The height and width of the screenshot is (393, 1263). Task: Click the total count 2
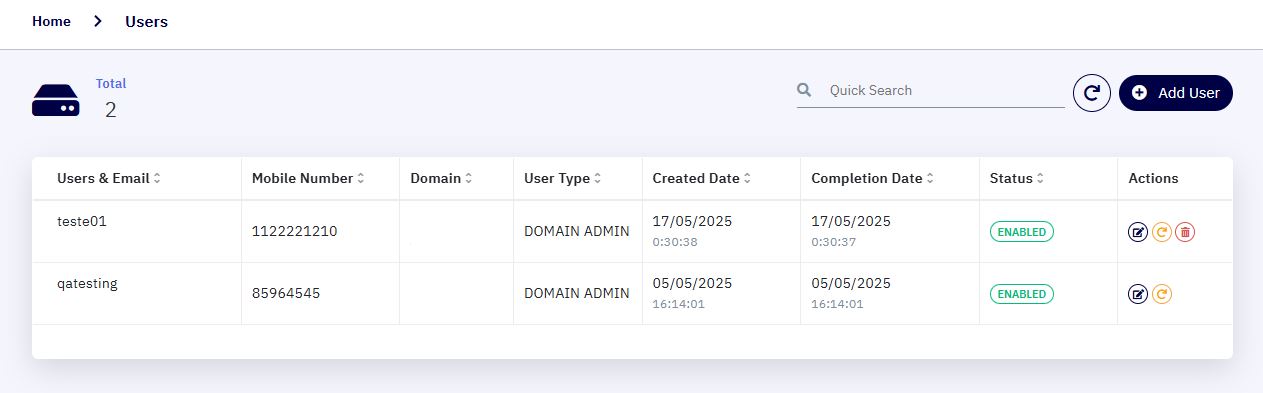(x=110, y=110)
